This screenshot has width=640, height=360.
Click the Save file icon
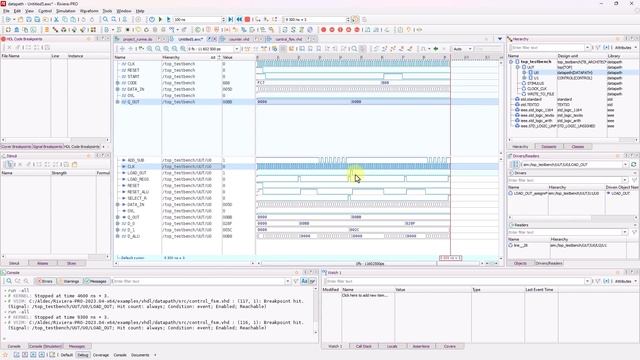click(x=29, y=20)
